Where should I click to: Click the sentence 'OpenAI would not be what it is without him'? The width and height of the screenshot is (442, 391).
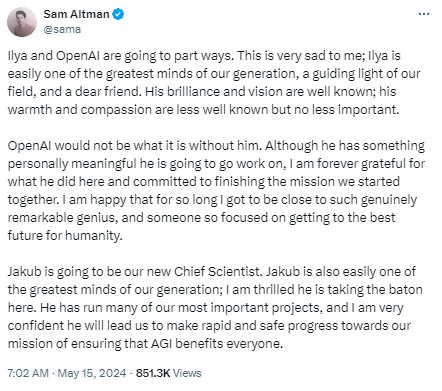(x=135, y=146)
